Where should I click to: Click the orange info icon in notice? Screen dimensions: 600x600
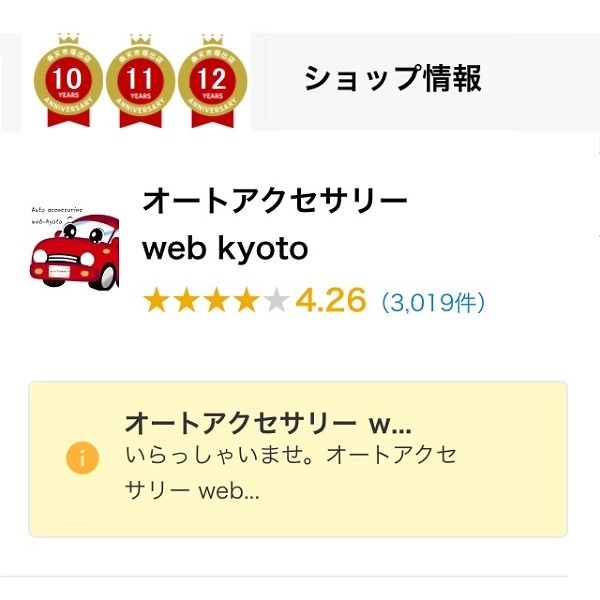(83, 458)
